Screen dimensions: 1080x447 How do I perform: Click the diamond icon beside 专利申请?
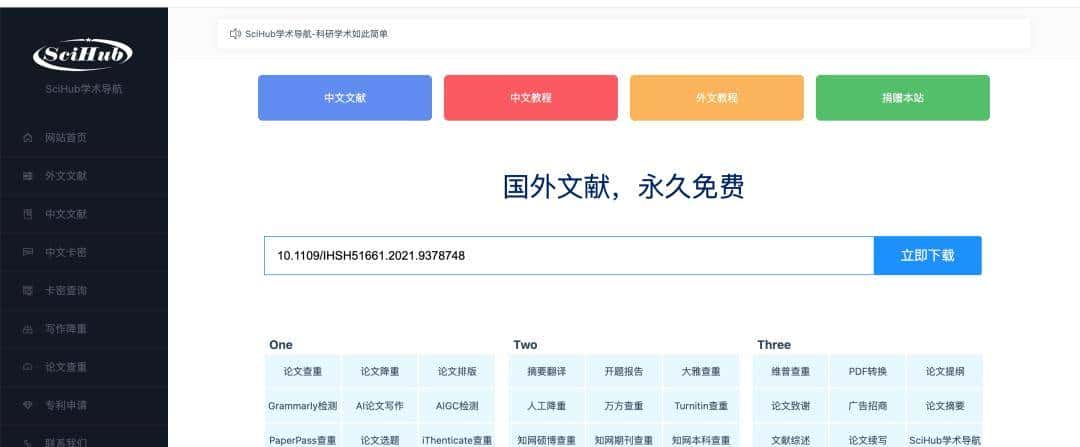tap(28, 406)
